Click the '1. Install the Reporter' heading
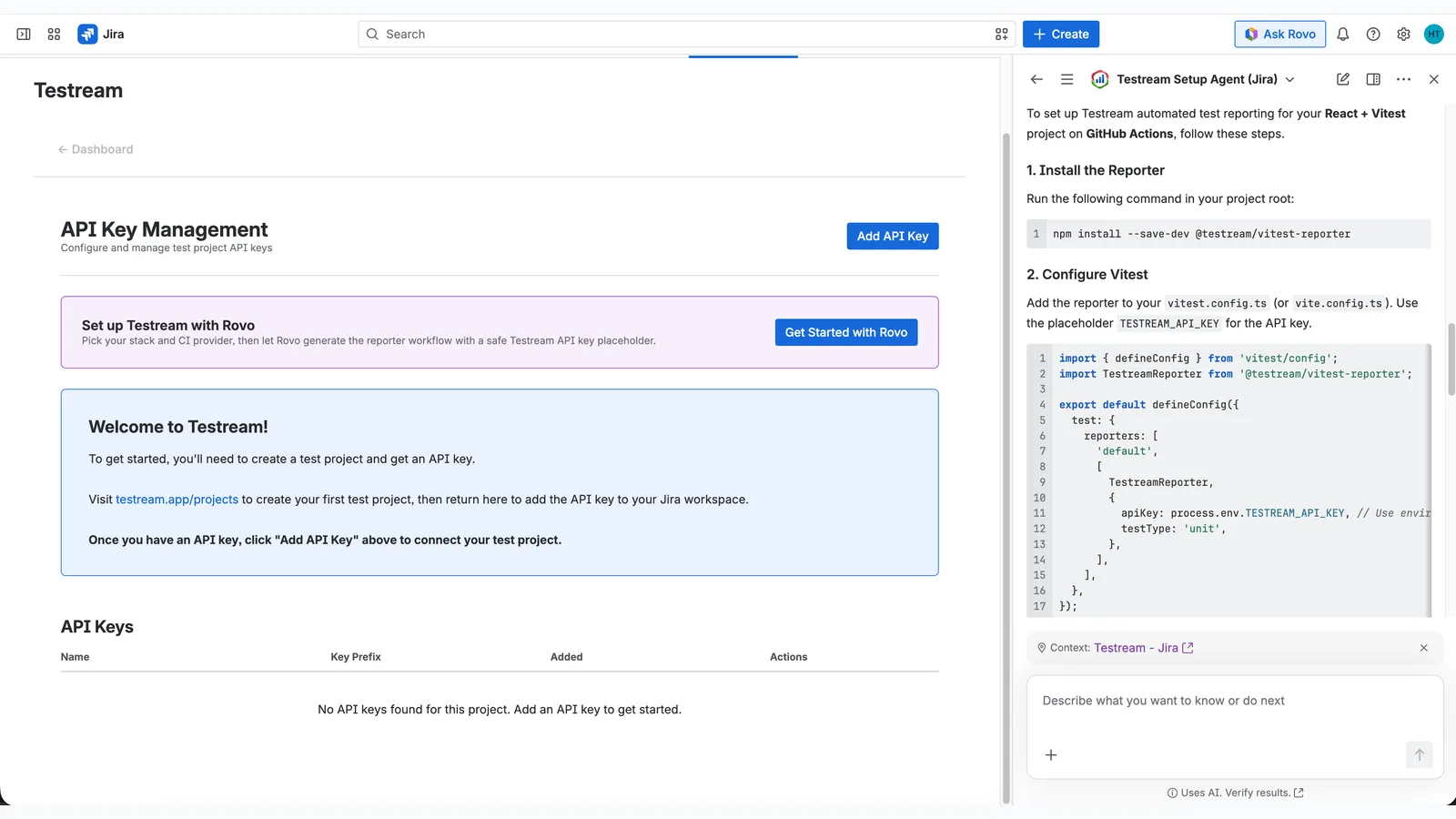 1096,170
